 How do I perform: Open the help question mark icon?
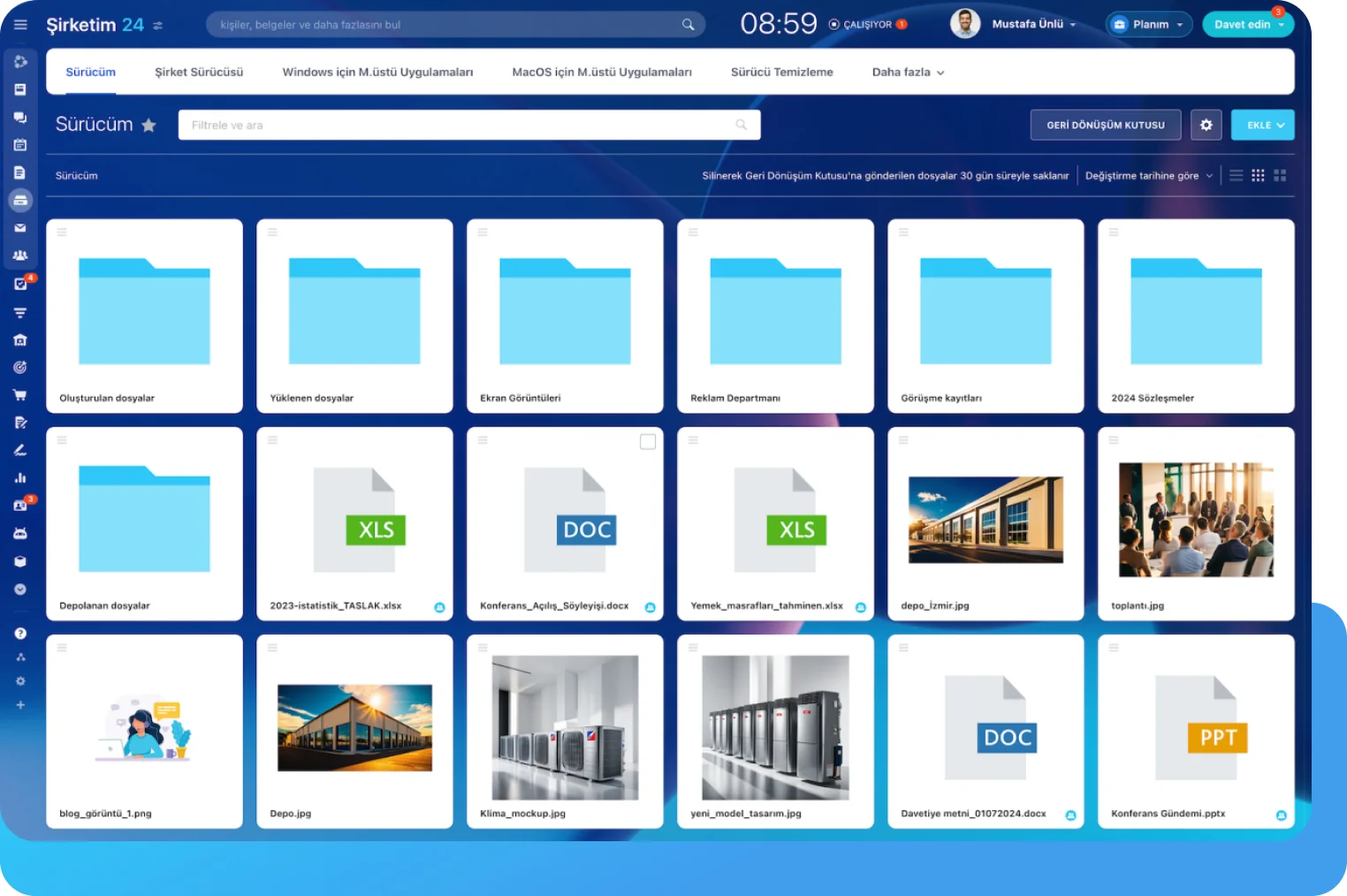click(x=20, y=634)
